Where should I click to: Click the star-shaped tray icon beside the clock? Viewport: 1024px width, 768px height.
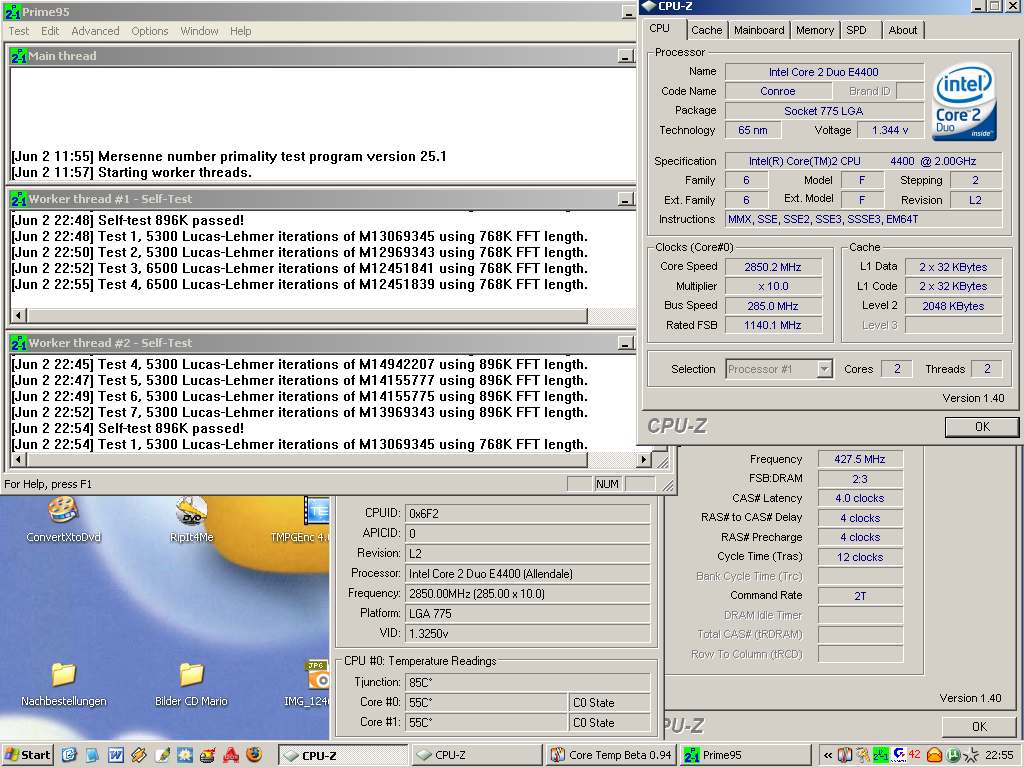click(971, 756)
